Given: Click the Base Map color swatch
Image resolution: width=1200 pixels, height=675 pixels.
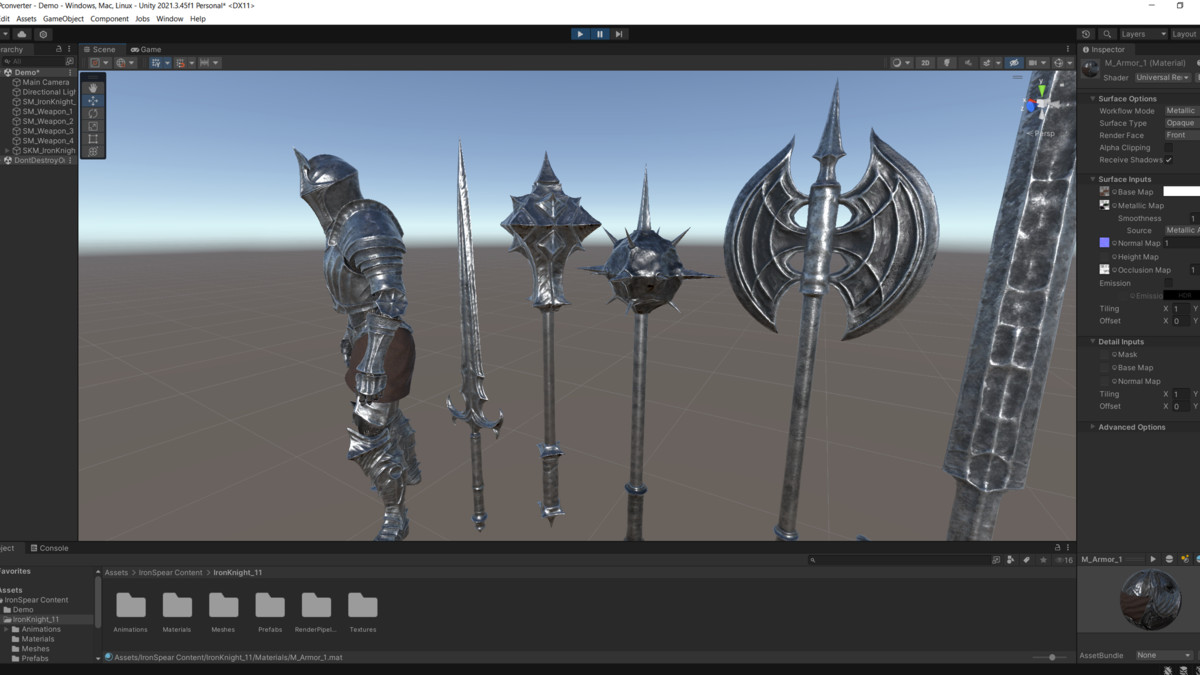Looking at the screenshot, I should 1181,191.
